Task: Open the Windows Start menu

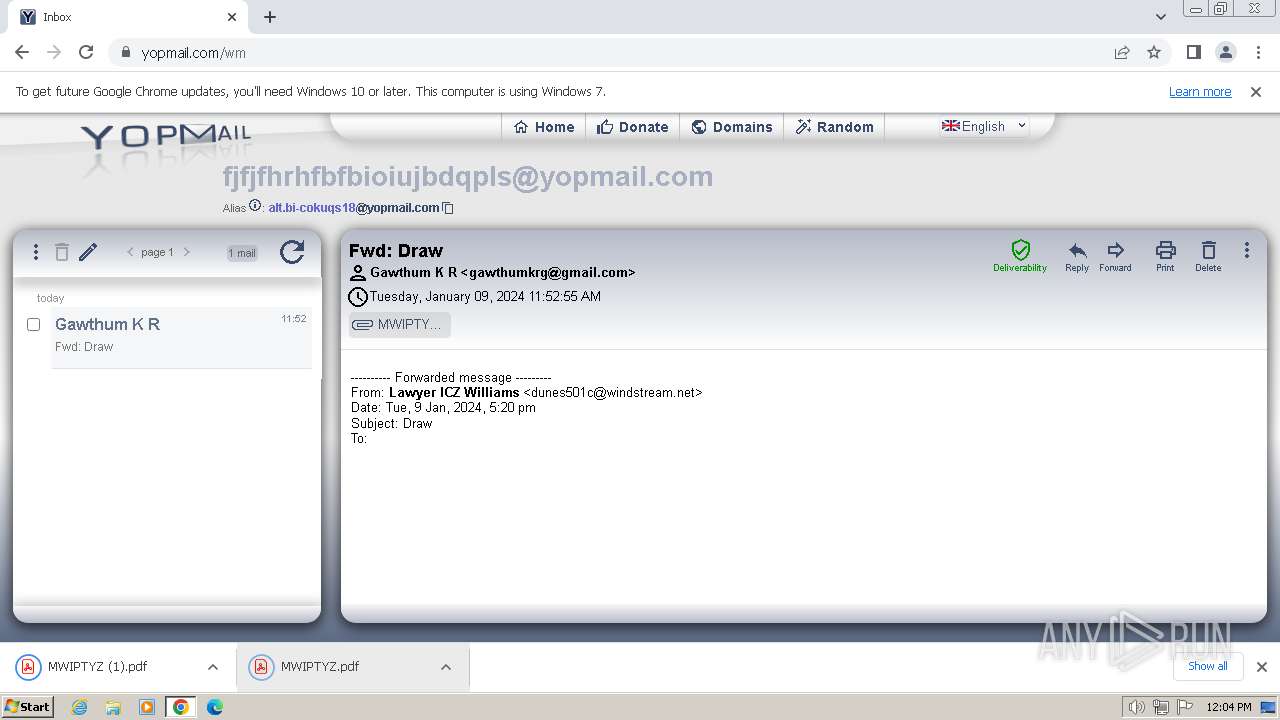Action: (x=27, y=707)
